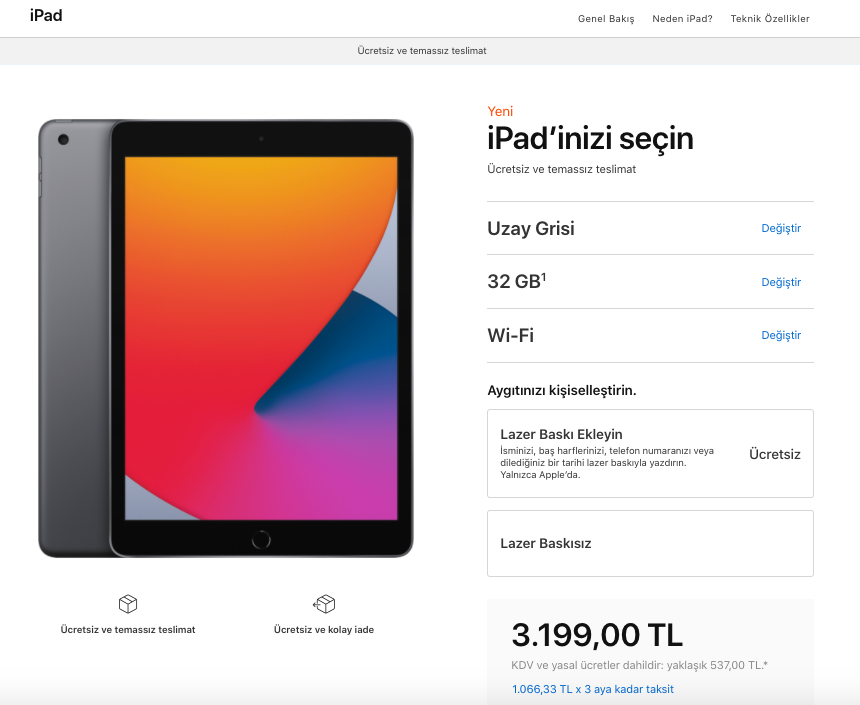The image size is (860, 705).
Task: Change the Uzay Grisi color selection
Action: (781, 228)
